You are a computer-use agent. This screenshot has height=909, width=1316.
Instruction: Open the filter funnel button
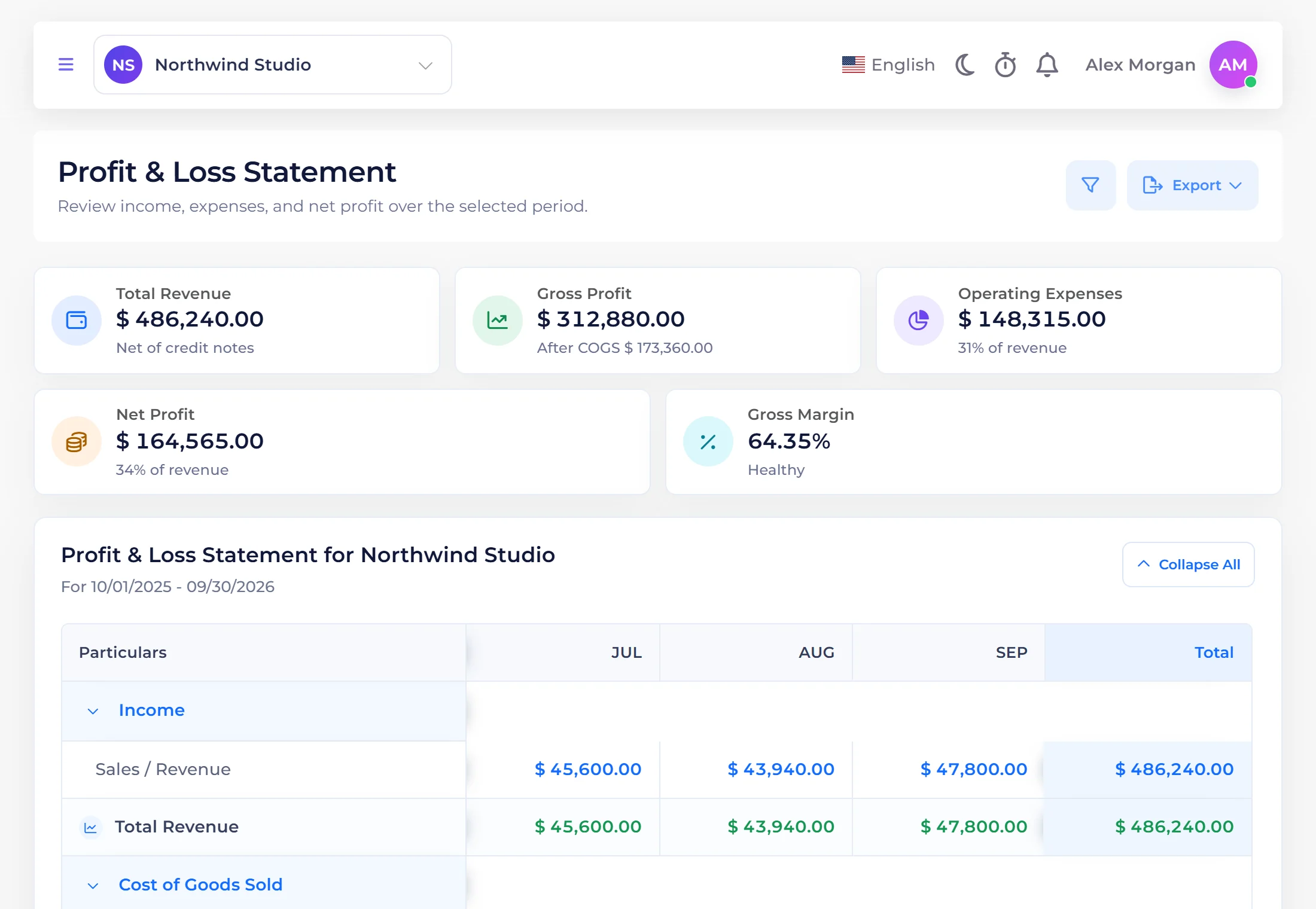pyautogui.click(x=1090, y=185)
